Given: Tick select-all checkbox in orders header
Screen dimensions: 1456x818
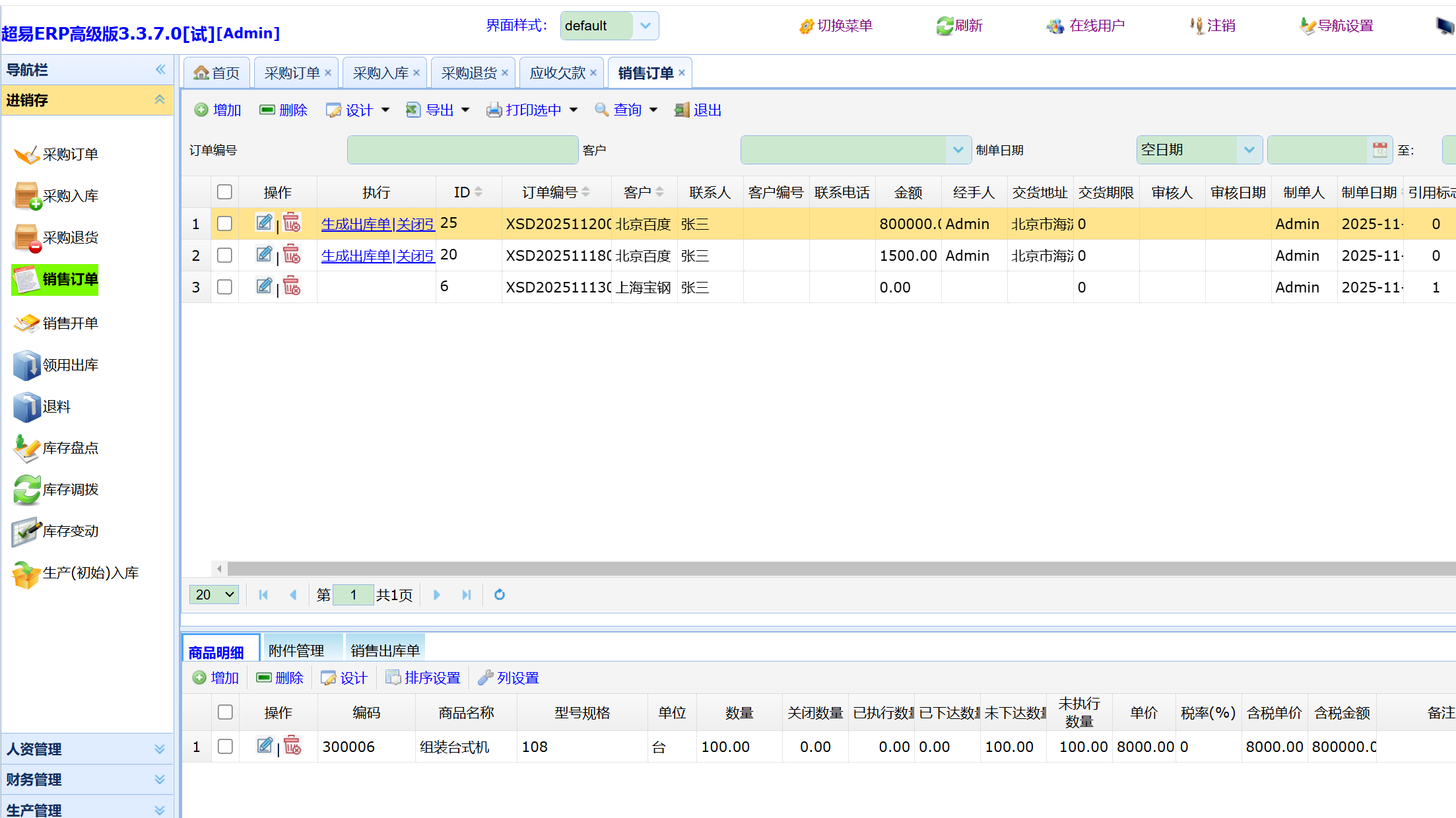Looking at the screenshot, I should [x=224, y=192].
